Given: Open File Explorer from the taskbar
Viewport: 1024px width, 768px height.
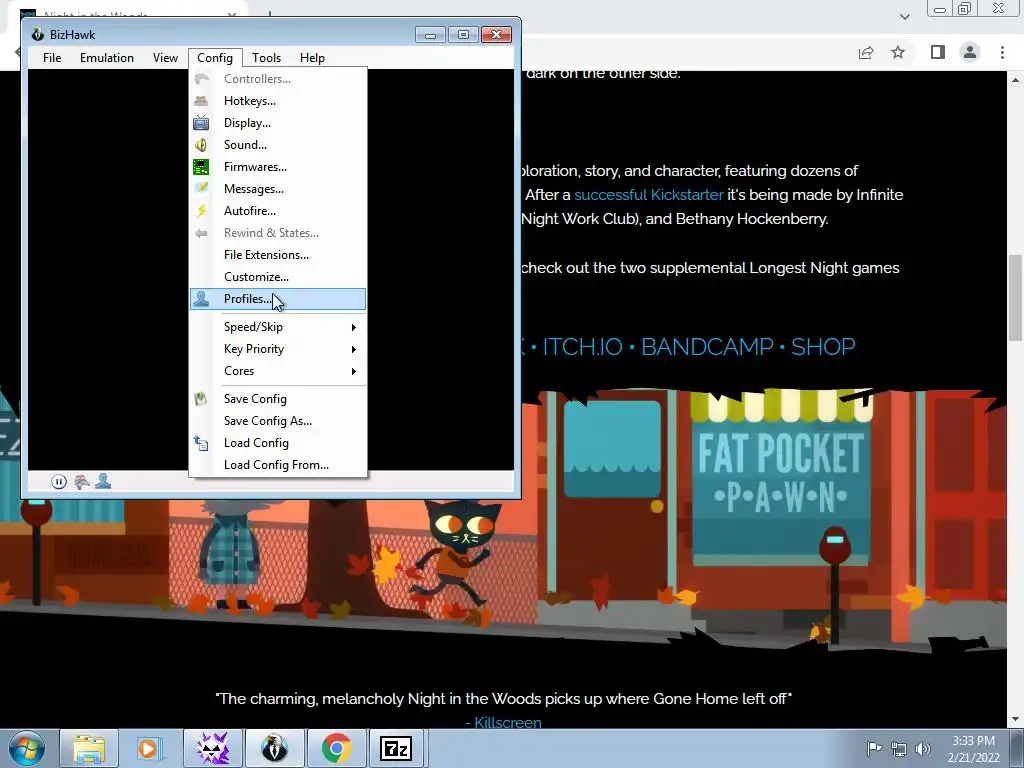Looking at the screenshot, I should [x=89, y=748].
